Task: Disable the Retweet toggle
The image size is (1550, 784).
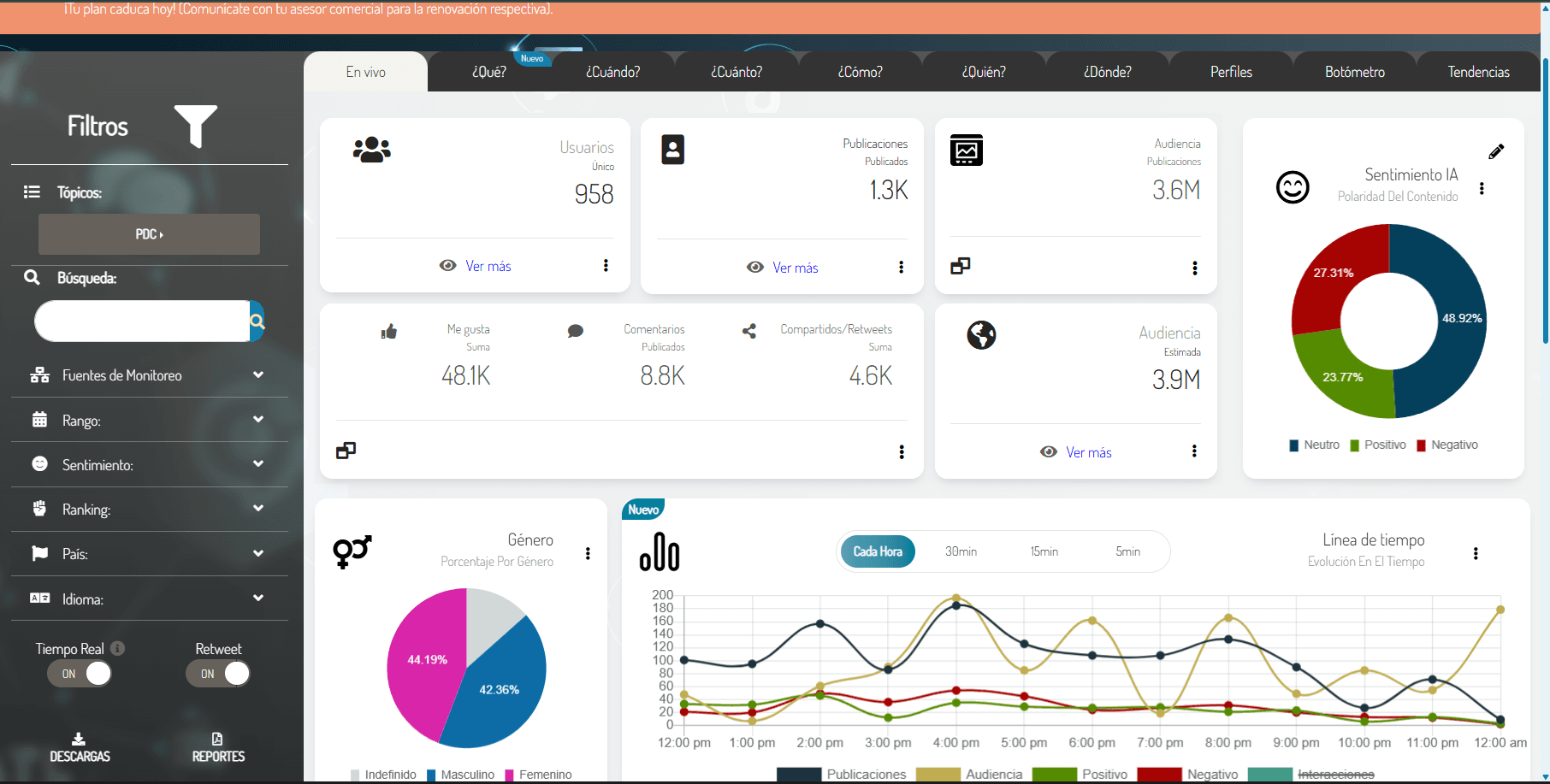Action: pyautogui.click(x=218, y=674)
